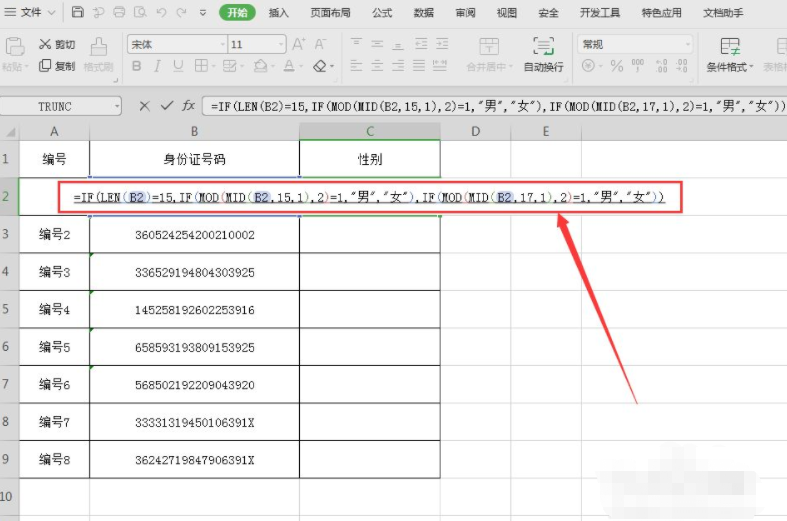The image size is (787, 521).
Task: Click the Center horizontally icon
Action: pyautogui.click(x=377, y=65)
